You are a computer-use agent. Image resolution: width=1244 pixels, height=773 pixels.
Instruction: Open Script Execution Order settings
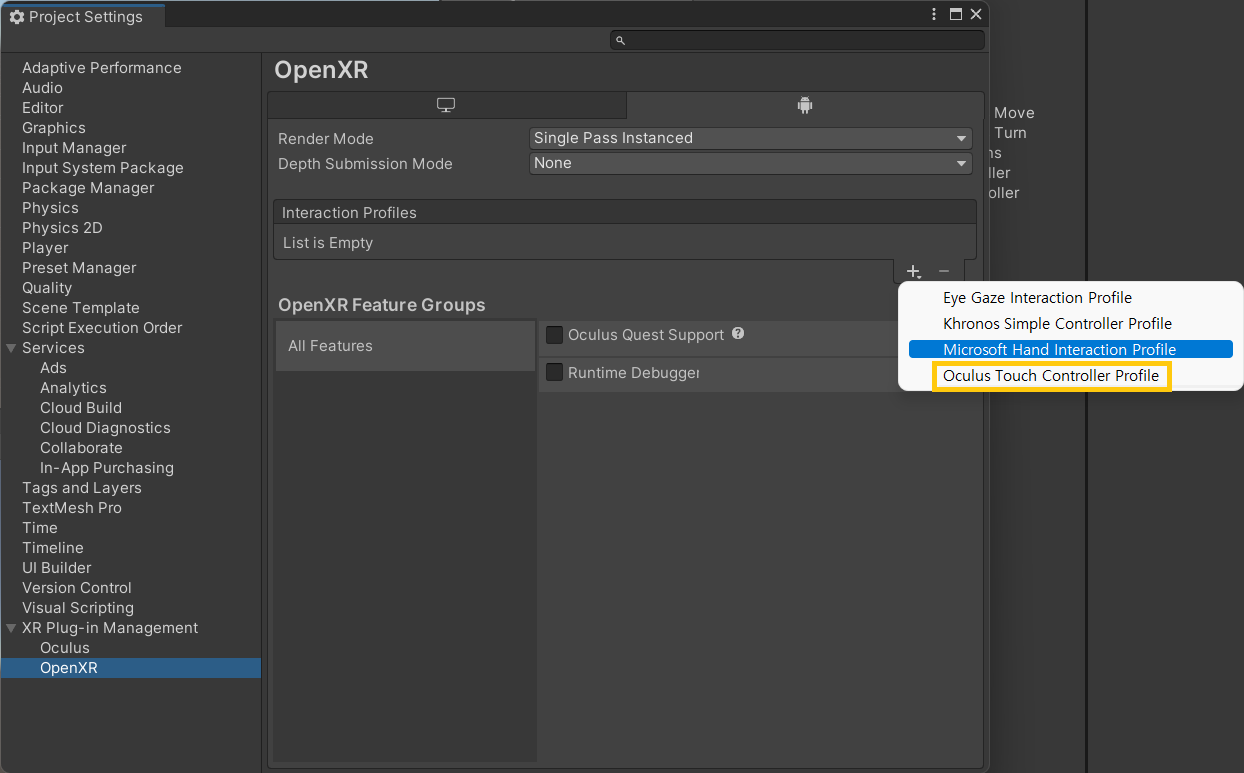102,328
